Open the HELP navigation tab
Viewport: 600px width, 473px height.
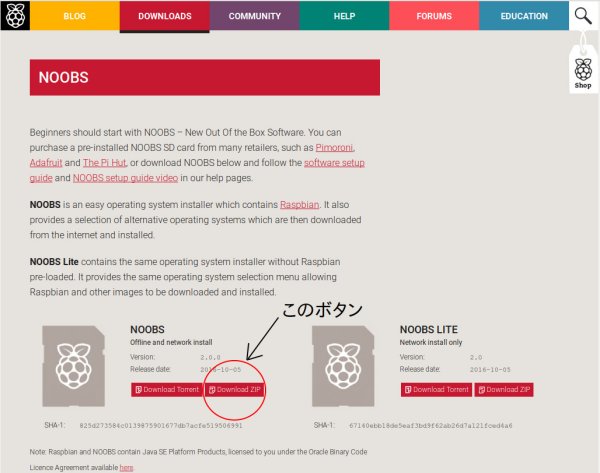344,16
